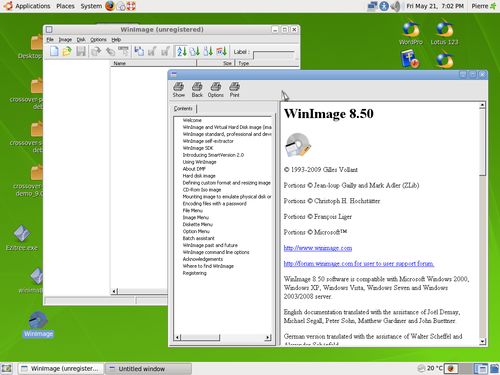Screen dimensions: 500x375
Task: Switch to the Untitled window taskbar button
Action: (148, 369)
